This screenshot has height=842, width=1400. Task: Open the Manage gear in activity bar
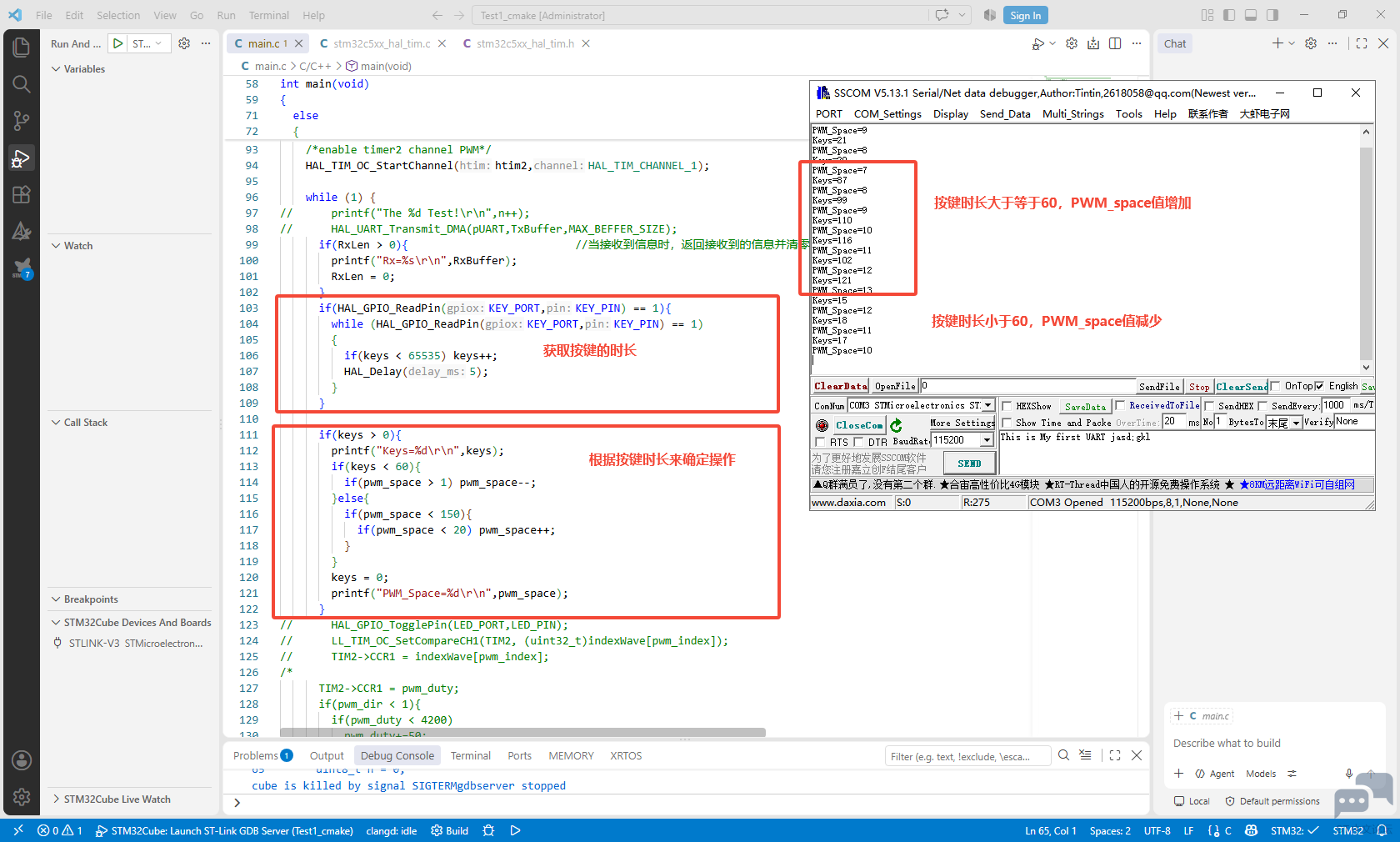pyautogui.click(x=22, y=797)
